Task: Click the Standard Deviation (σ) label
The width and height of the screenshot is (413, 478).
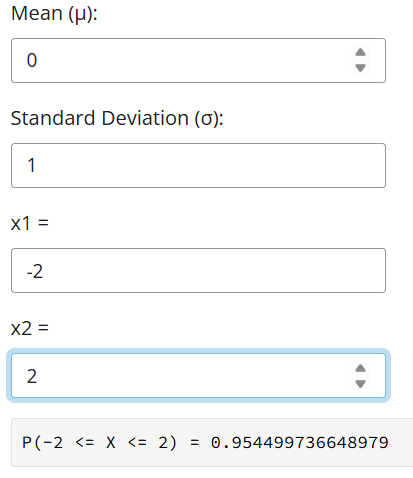Action: [x=117, y=118]
